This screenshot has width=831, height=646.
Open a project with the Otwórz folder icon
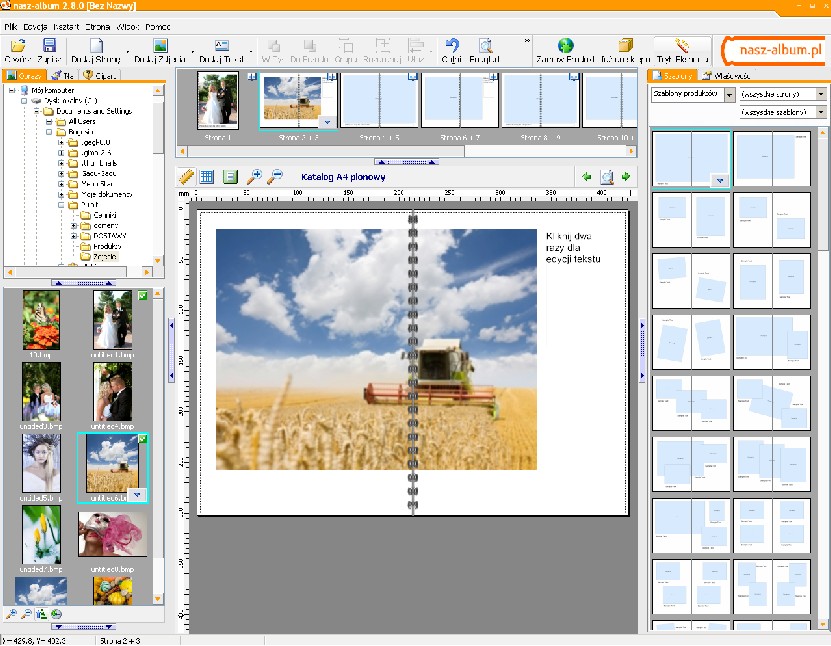[x=18, y=50]
